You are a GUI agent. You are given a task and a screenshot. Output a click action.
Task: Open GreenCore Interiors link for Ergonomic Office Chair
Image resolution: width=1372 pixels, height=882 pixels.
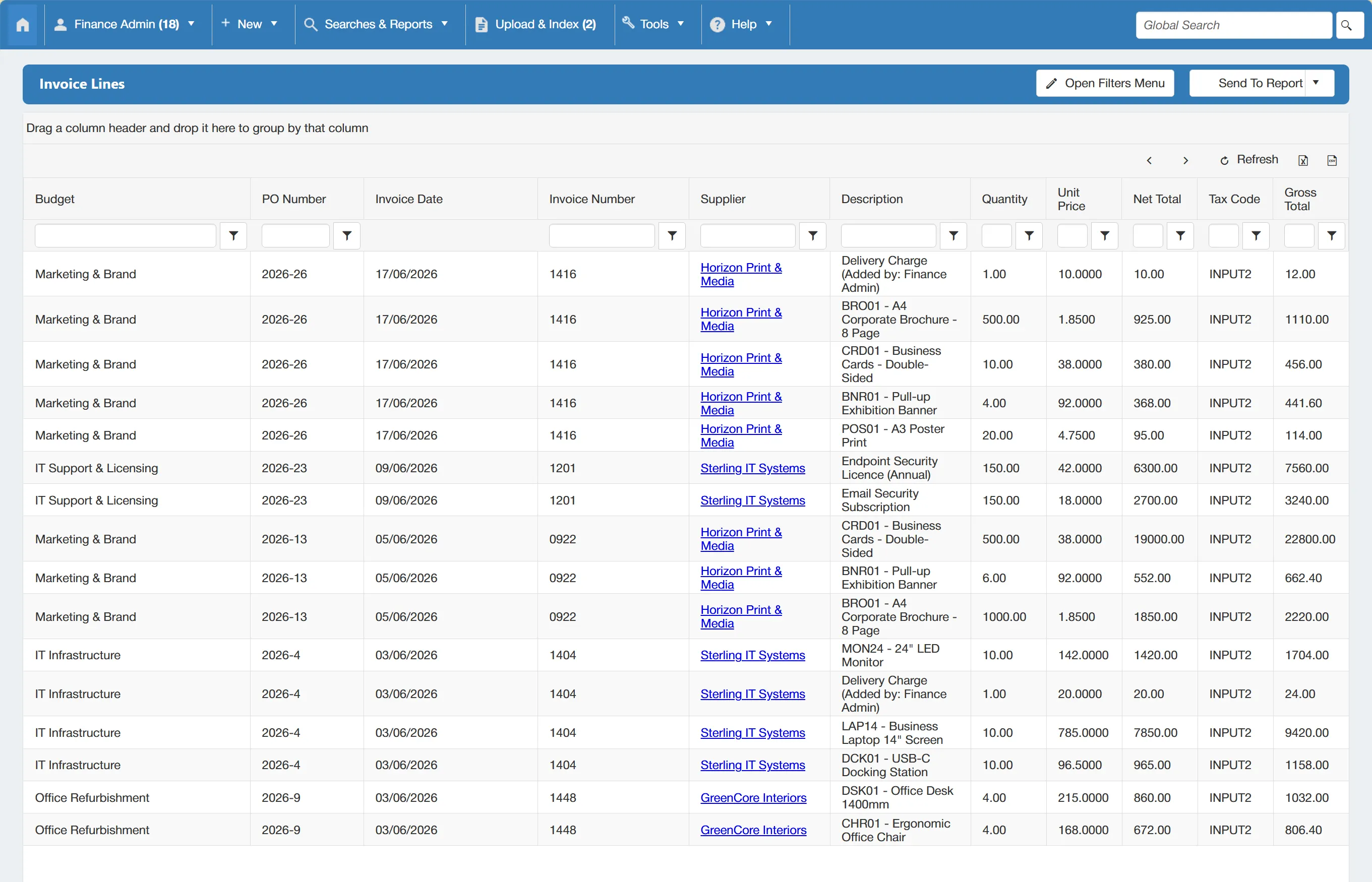(753, 830)
